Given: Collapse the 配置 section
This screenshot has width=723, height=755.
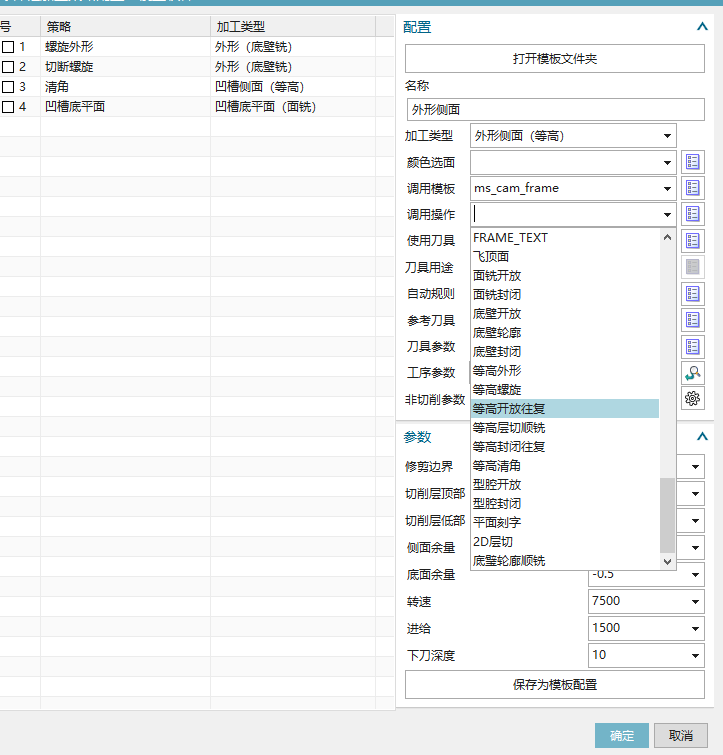Looking at the screenshot, I should (x=702, y=26).
